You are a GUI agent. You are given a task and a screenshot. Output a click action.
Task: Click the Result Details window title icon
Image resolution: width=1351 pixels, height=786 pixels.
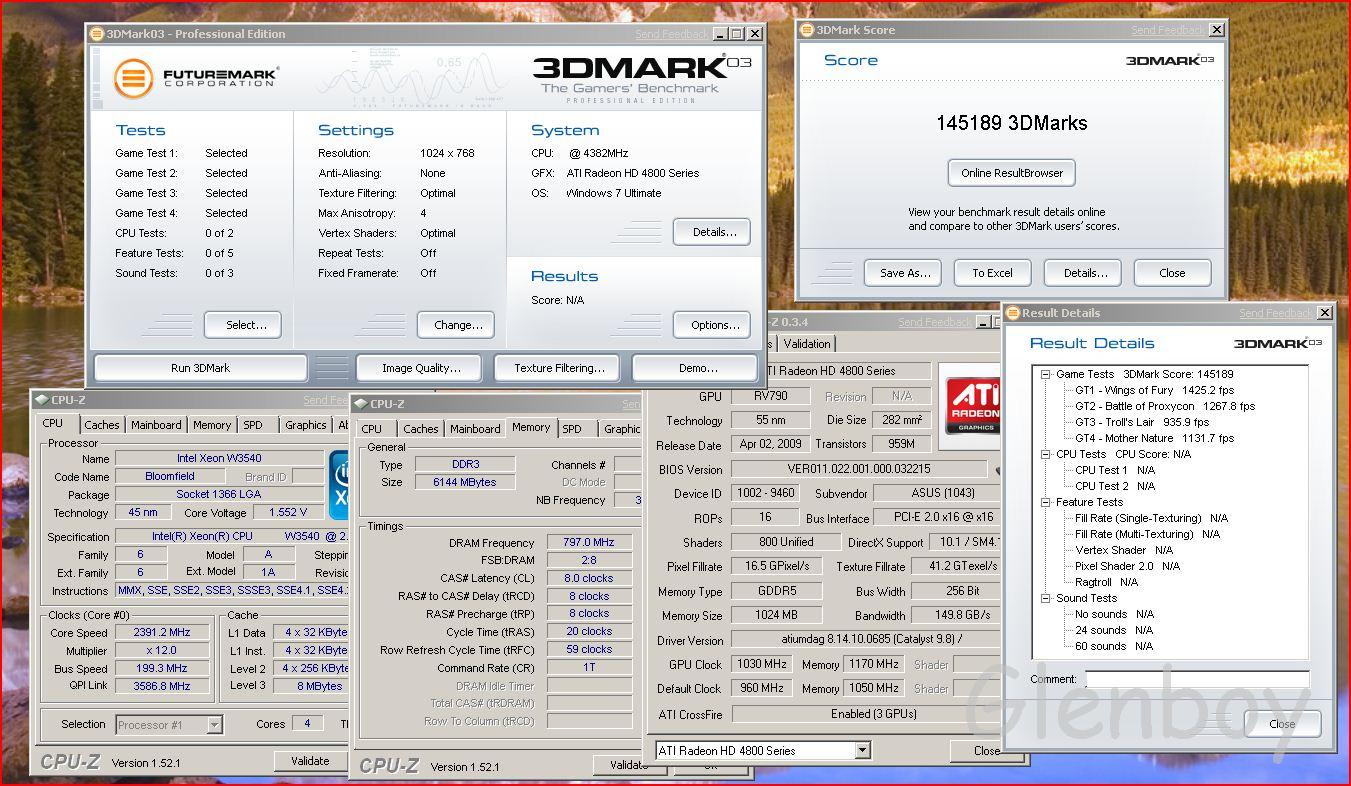[1012, 312]
